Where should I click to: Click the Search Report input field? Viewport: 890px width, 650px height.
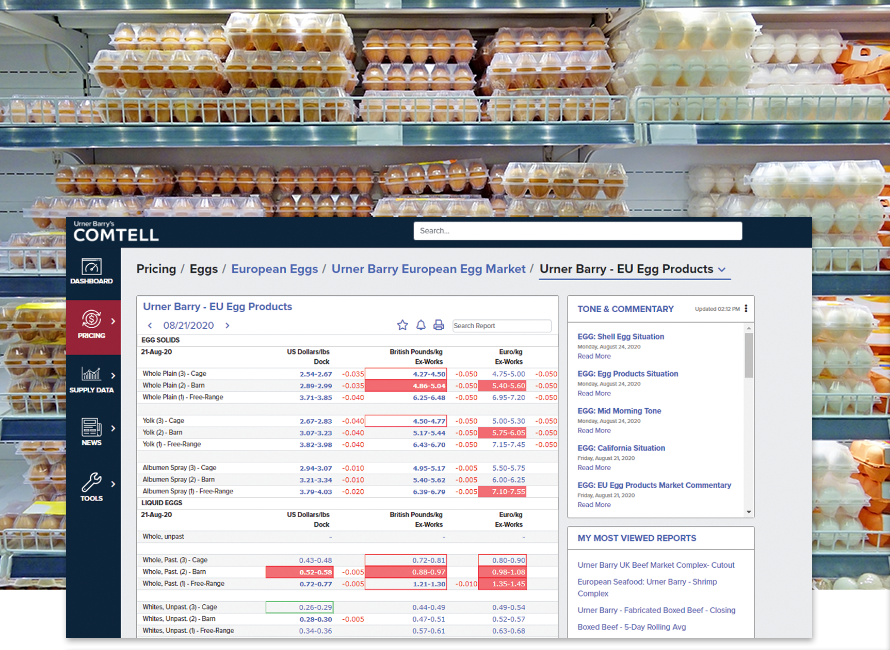pyautogui.click(x=501, y=326)
